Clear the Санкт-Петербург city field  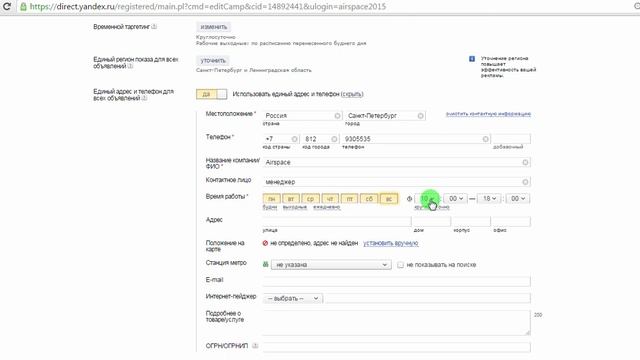420,116
